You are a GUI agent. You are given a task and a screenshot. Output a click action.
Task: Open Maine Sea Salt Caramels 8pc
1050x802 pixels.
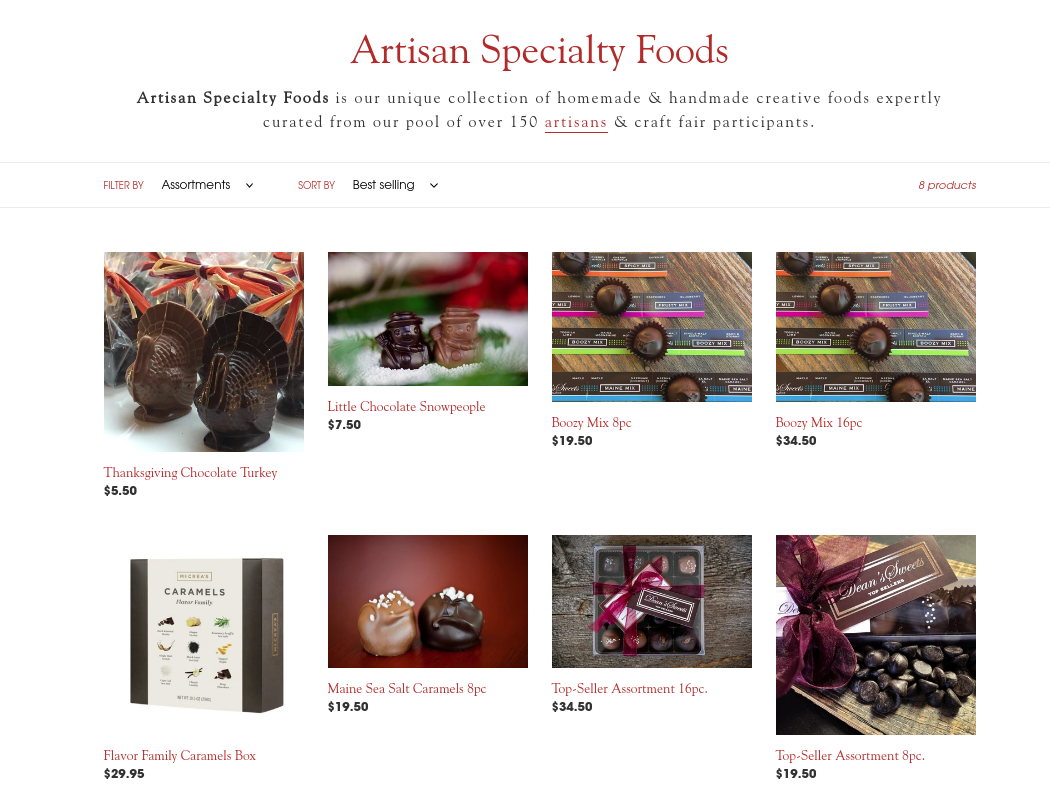pos(406,689)
